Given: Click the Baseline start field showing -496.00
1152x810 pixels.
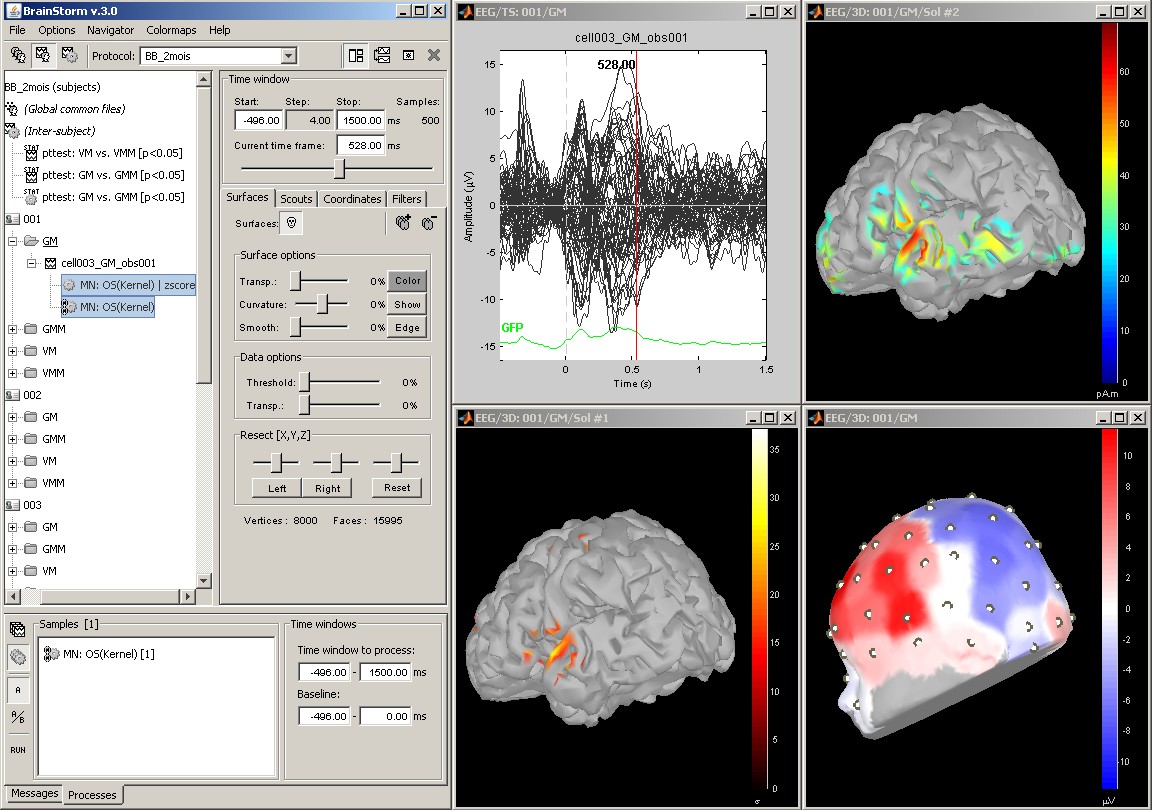Looking at the screenshot, I should click(323, 716).
